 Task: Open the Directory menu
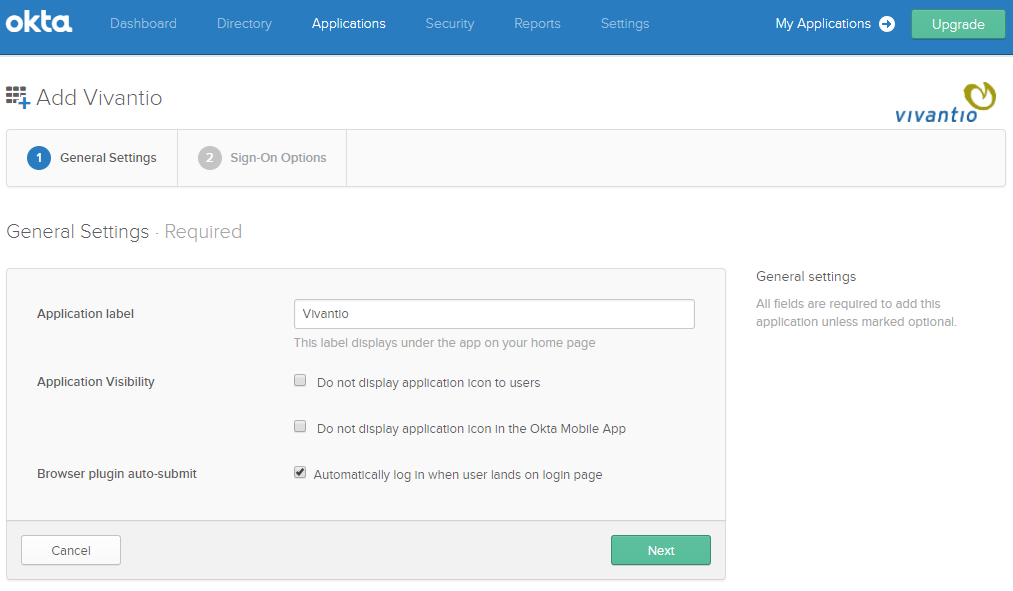(244, 24)
